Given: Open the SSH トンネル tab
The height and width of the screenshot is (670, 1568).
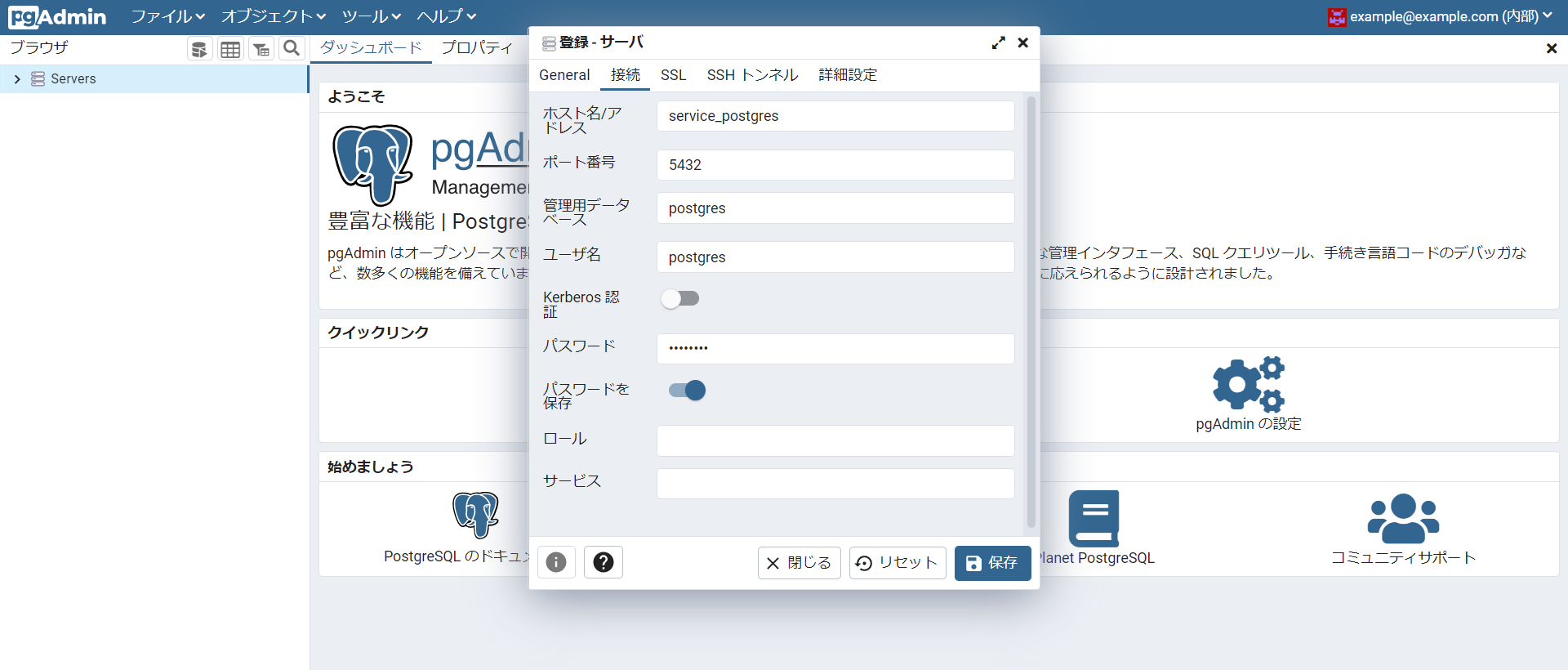Looking at the screenshot, I should coord(752,75).
